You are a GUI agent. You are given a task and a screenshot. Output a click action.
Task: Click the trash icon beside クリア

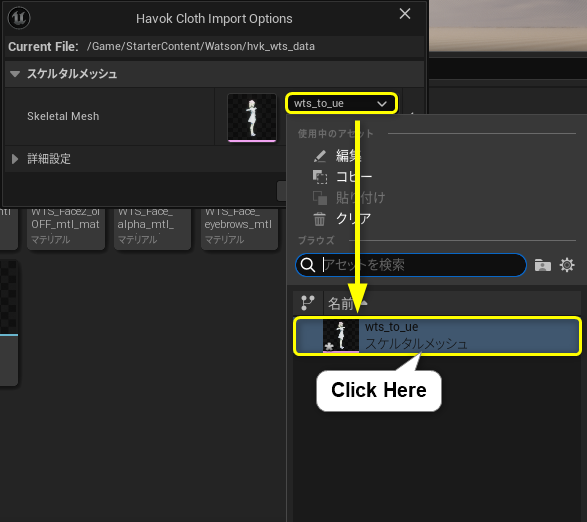point(319,219)
